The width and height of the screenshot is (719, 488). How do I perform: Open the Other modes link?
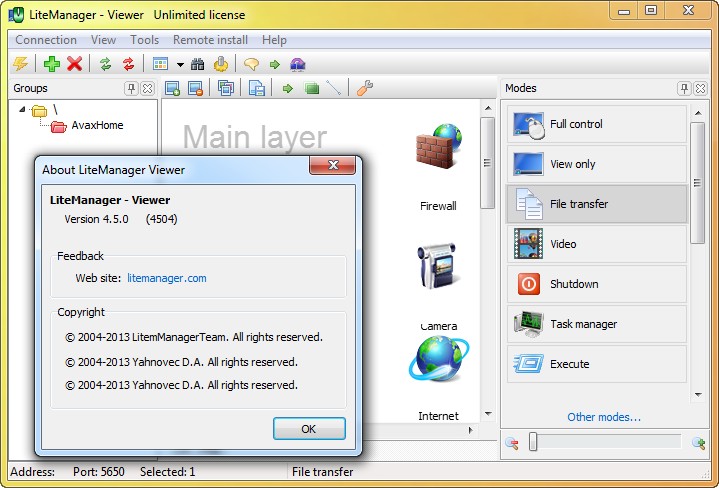604,417
